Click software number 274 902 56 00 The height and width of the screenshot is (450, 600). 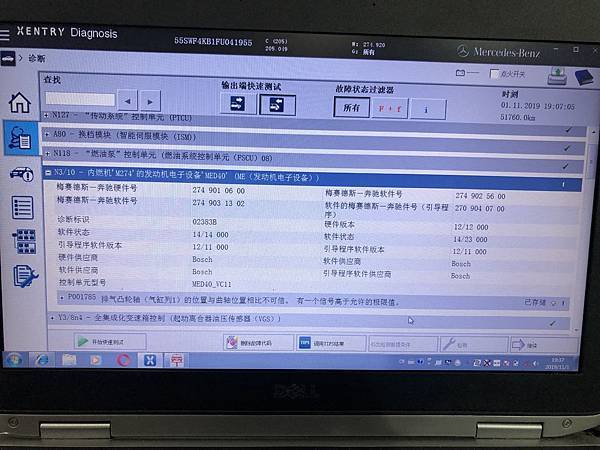[x=480, y=196]
